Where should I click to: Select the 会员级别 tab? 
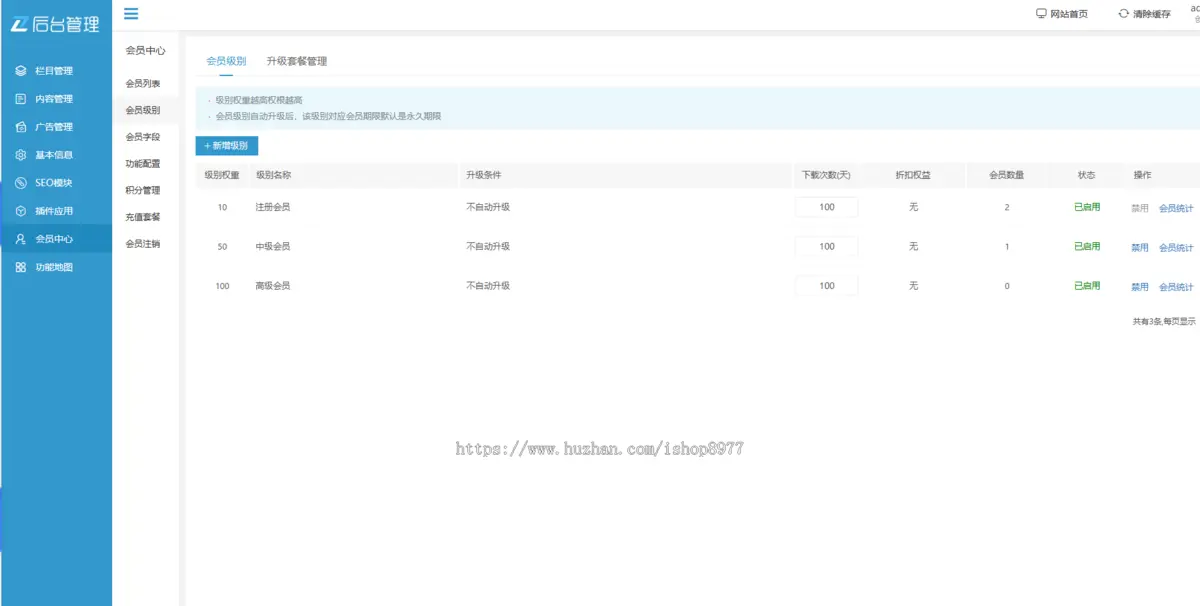click(226, 61)
